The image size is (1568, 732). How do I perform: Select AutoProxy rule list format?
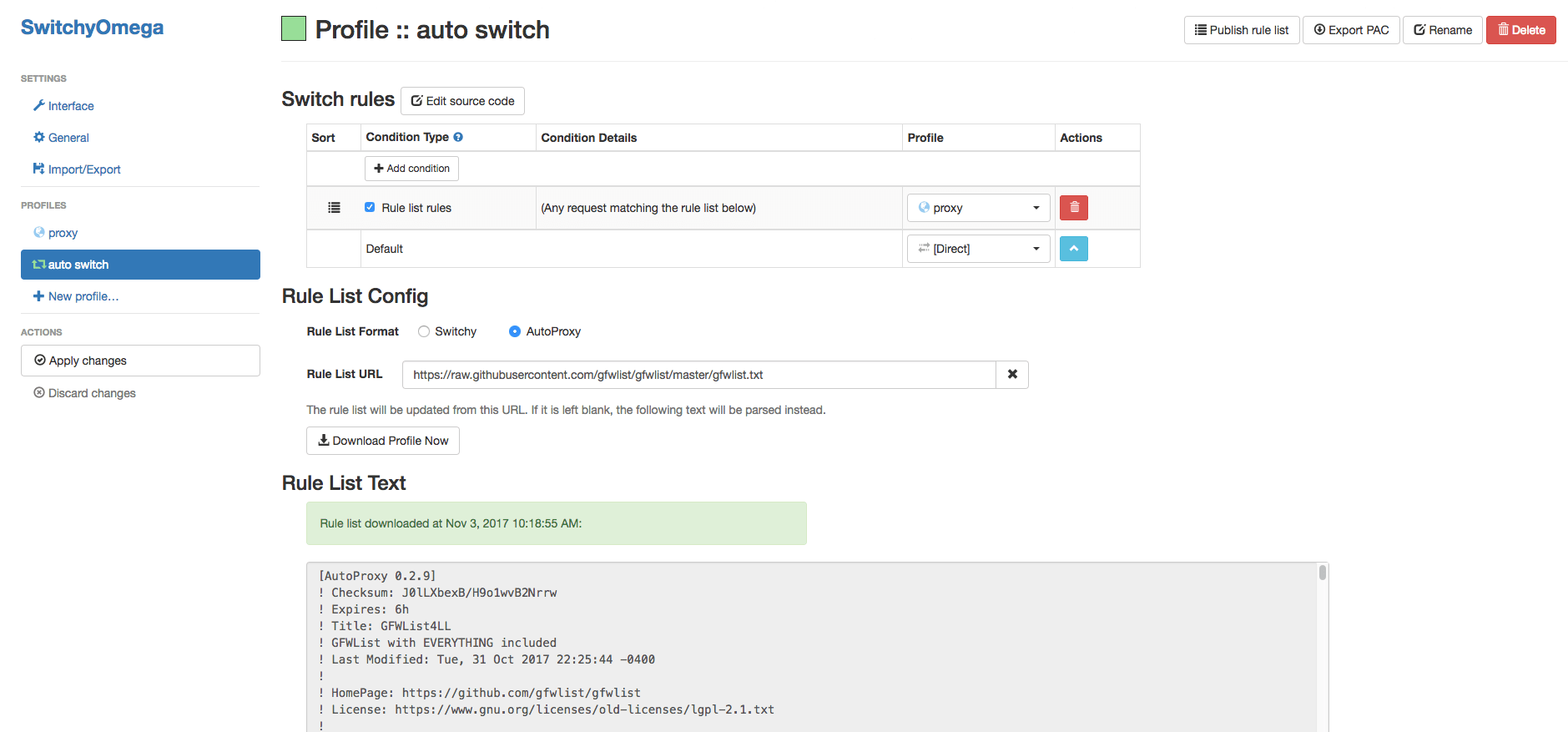[515, 331]
